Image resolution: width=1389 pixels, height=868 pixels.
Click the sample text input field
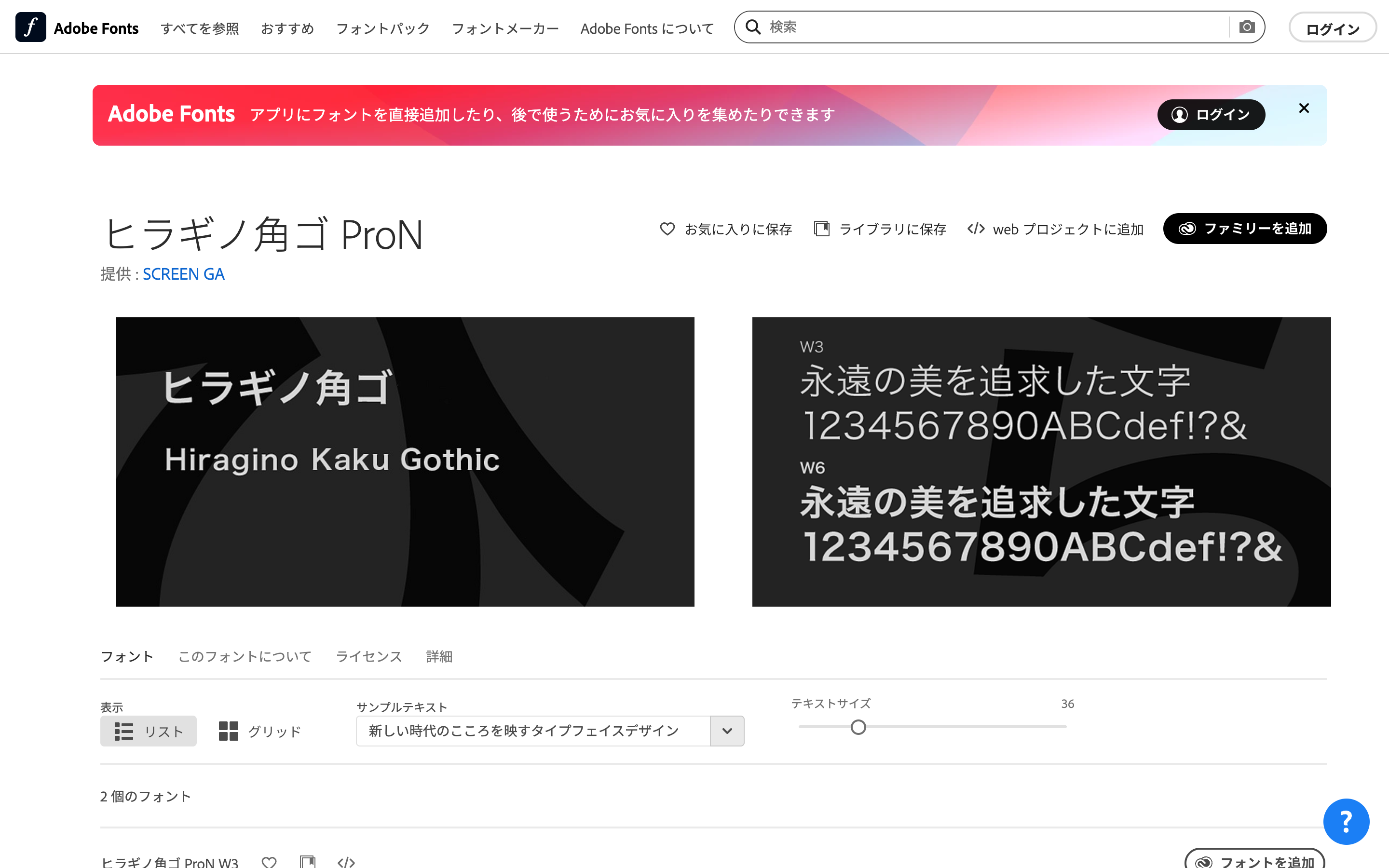tap(533, 731)
